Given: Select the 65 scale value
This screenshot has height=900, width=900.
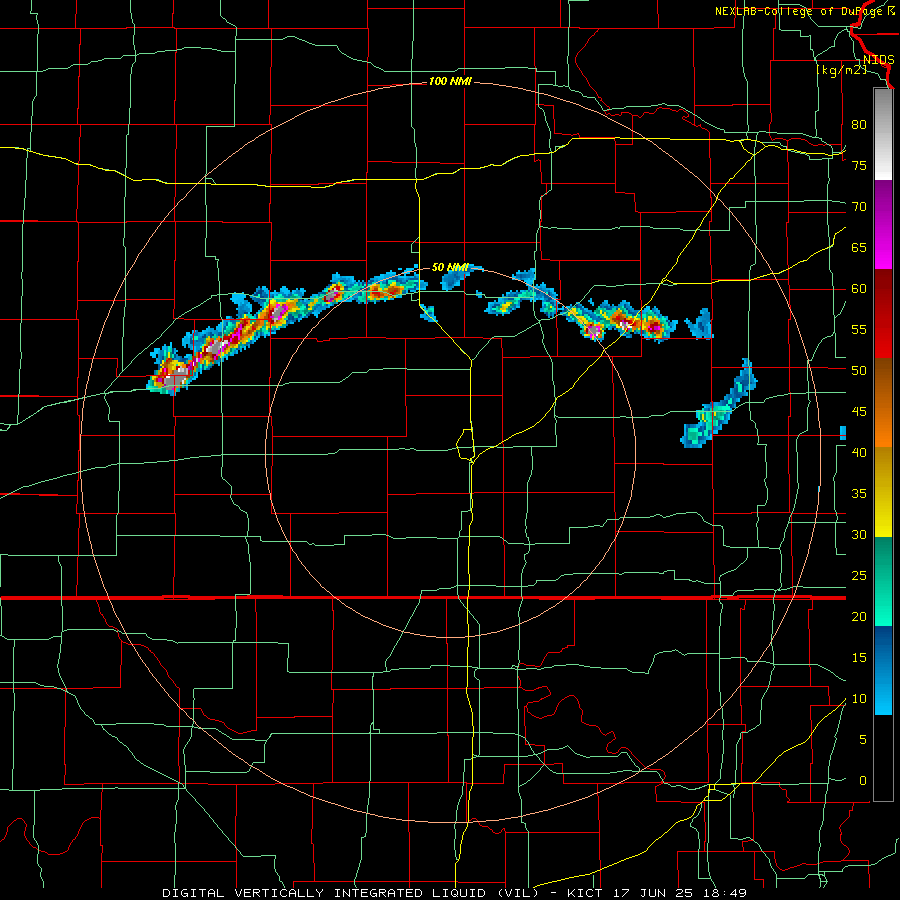Looking at the screenshot, I should (x=859, y=247).
